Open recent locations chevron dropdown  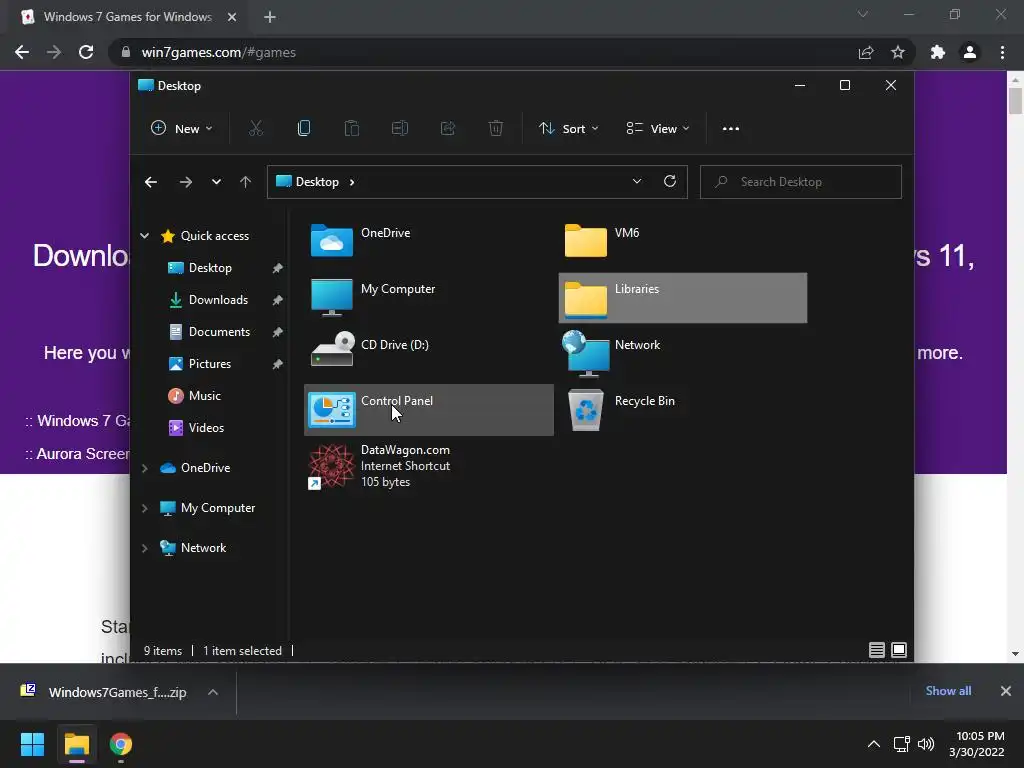tap(216, 182)
